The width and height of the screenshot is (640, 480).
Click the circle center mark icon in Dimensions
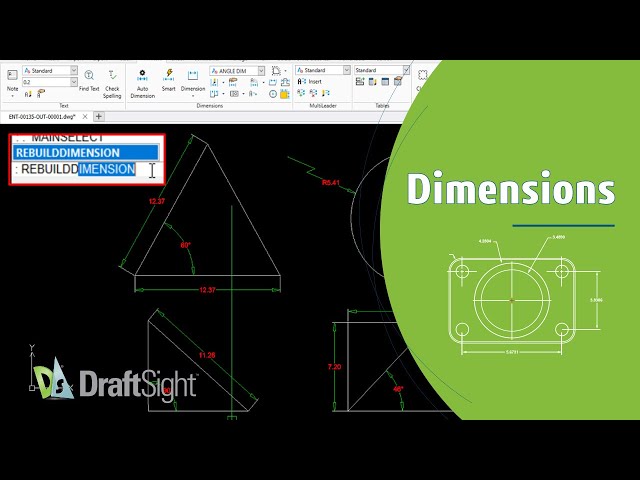(x=273, y=94)
